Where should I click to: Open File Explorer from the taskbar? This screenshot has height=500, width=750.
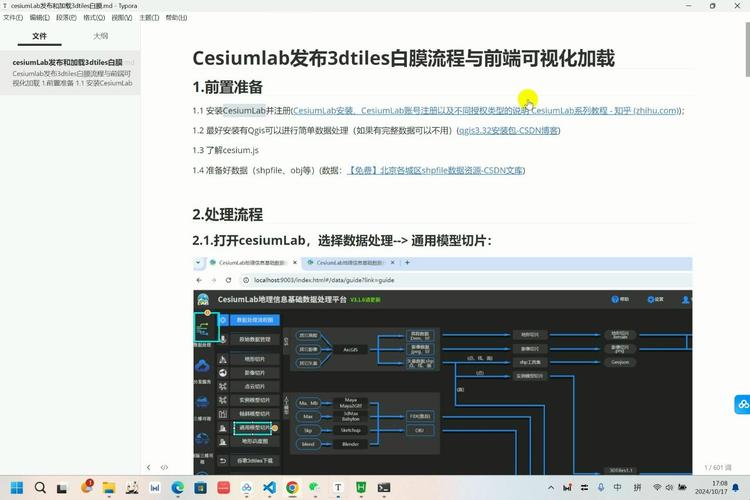click(109, 488)
